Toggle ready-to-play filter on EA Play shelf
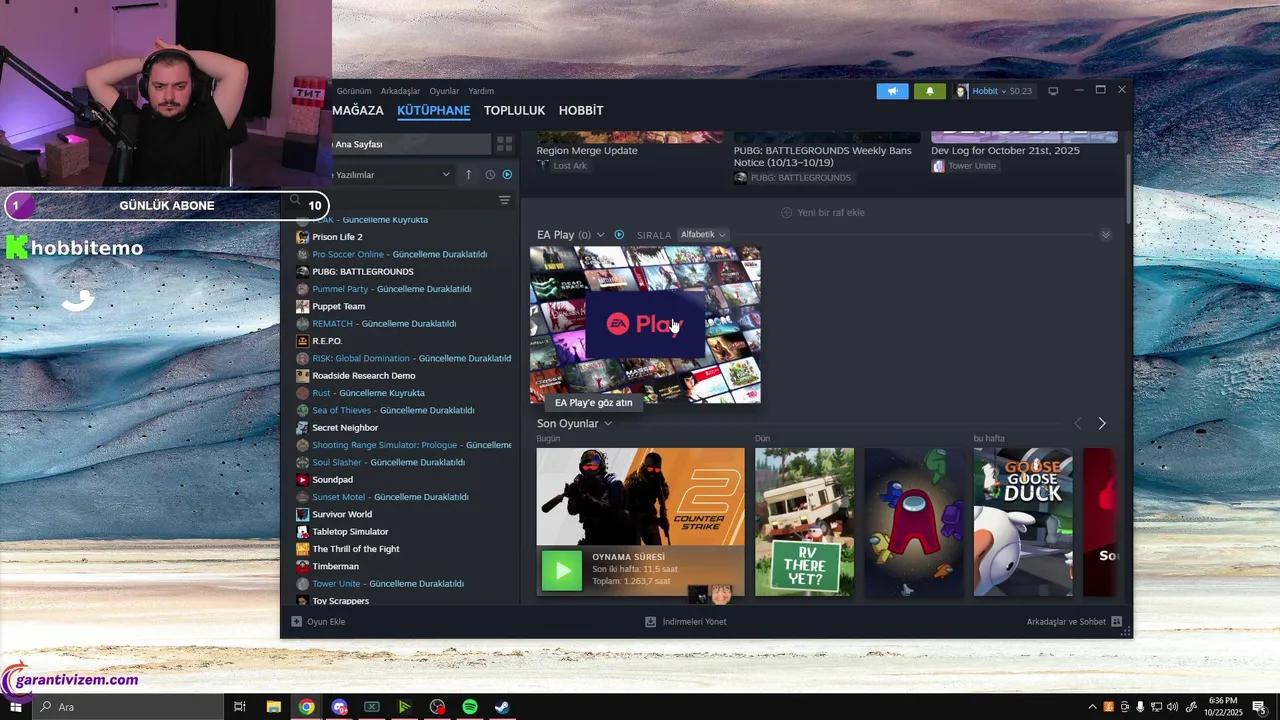This screenshot has height=720, width=1280. click(619, 235)
